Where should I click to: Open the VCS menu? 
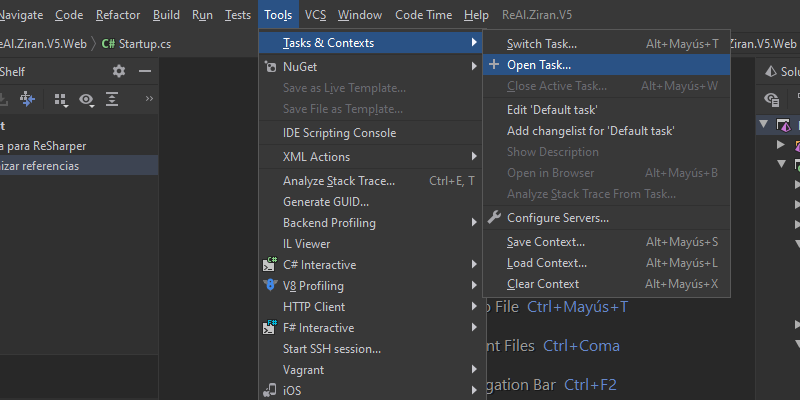pos(315,15)
